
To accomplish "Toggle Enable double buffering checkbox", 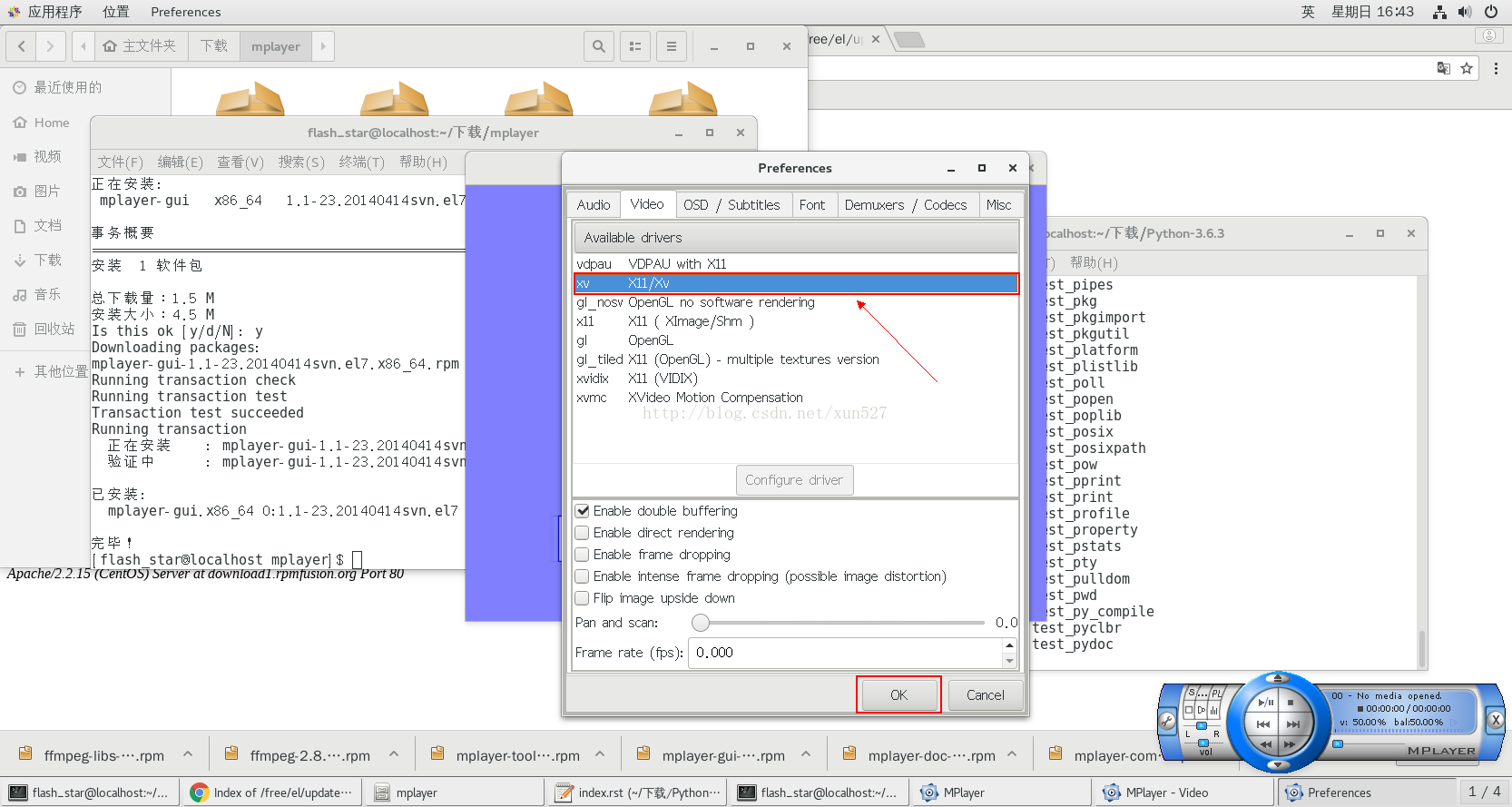I will (x=583, y=511).
